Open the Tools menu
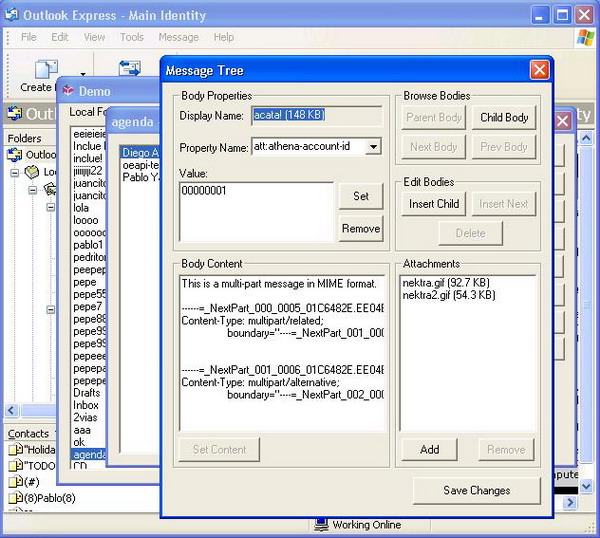The height and width of the screenshot is (538, 600). [x=132, y=37]
